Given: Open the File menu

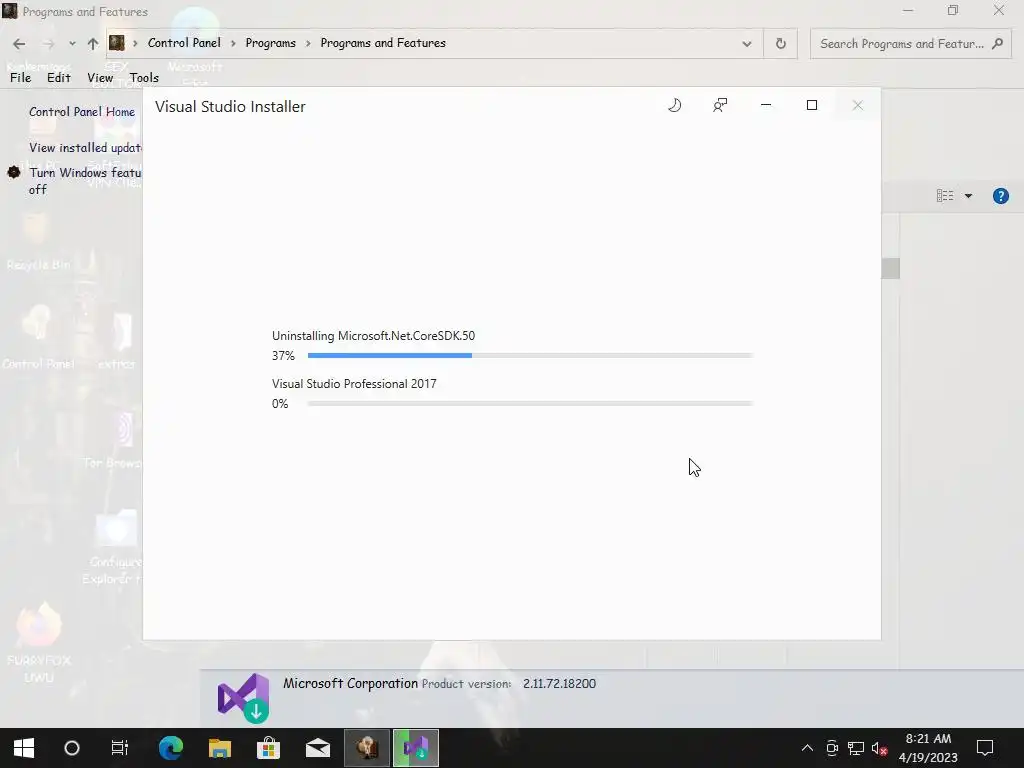Looking at the screenshot, I should coord(20,78).
